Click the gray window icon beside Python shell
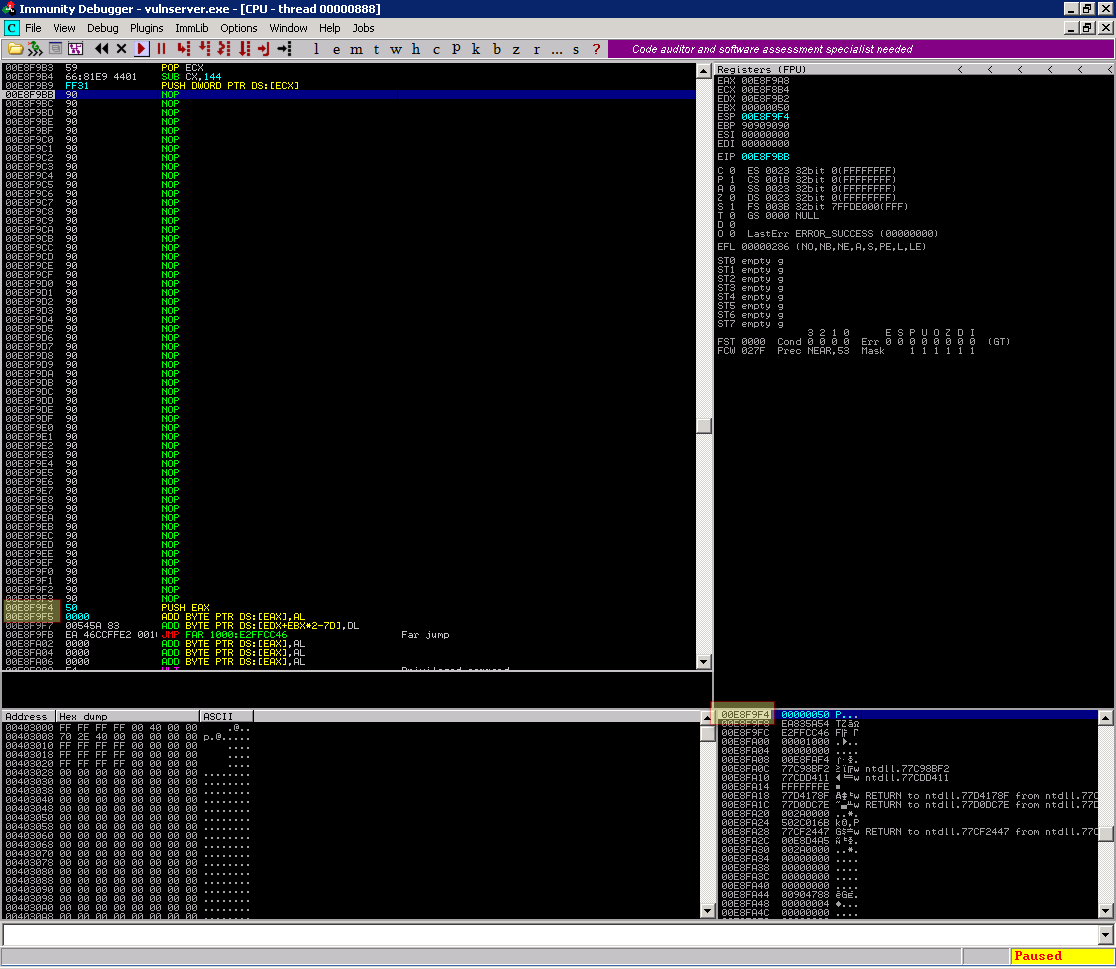 [x=56, y=49]
